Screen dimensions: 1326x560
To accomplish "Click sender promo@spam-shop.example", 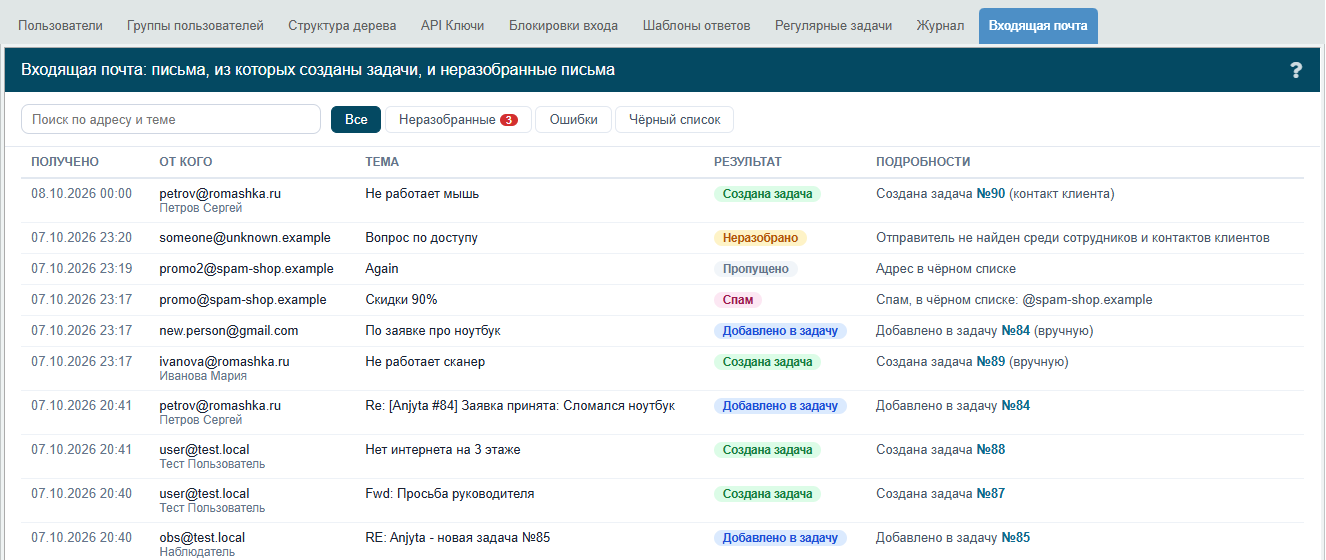I will (x=243, y=299).
